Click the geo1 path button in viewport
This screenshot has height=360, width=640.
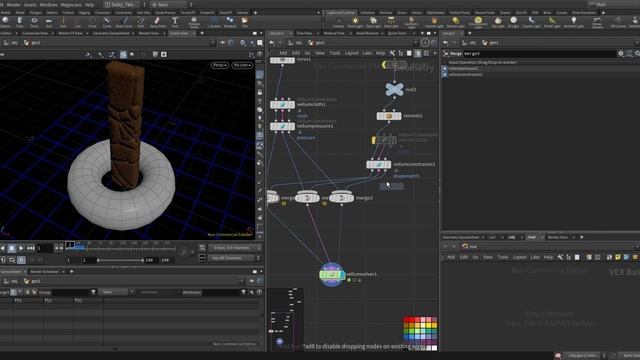tap(32, 42)
